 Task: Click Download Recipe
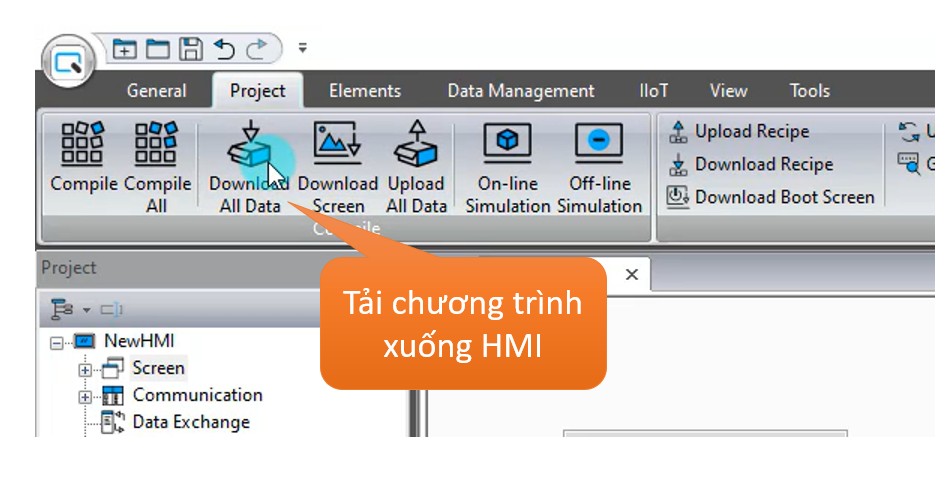[751, 164]
